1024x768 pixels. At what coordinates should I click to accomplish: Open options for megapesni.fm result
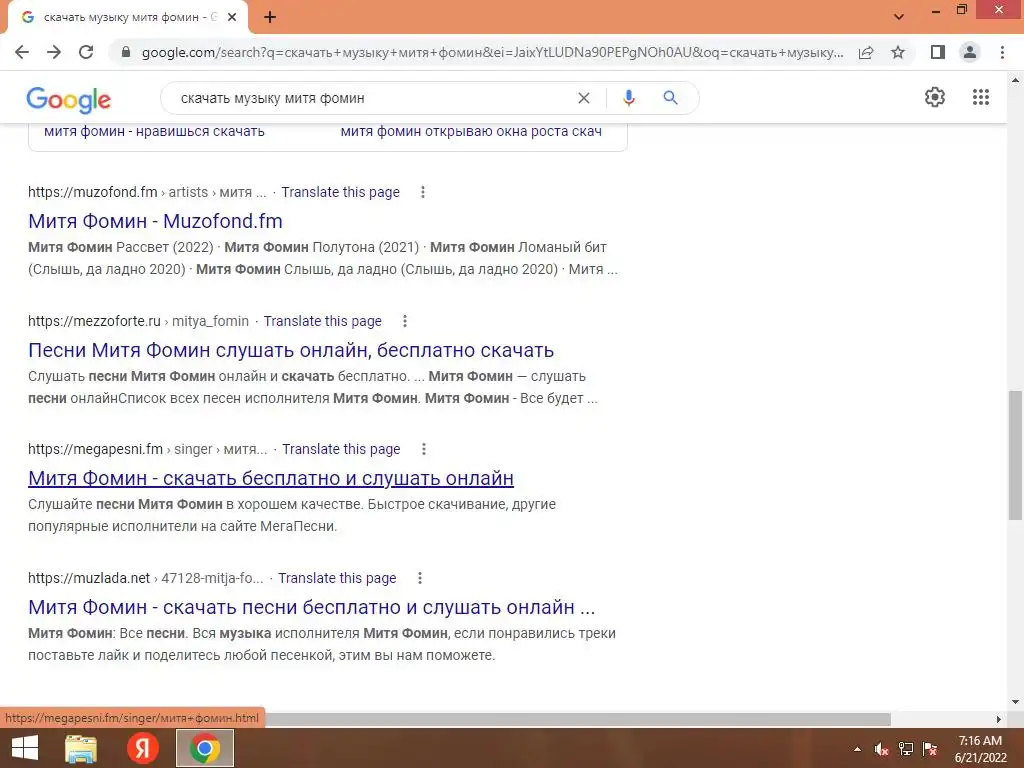[x=423, y=449]
